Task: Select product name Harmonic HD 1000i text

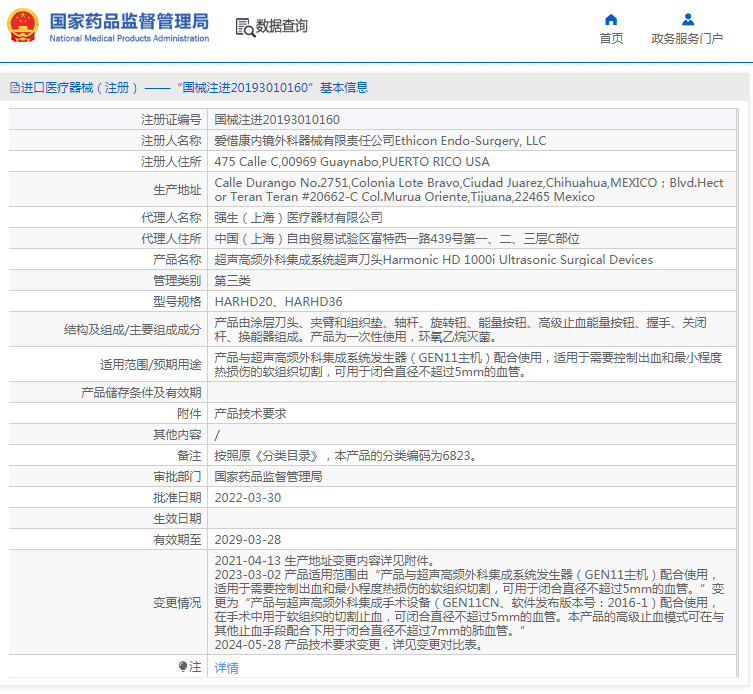Action: 518,260
